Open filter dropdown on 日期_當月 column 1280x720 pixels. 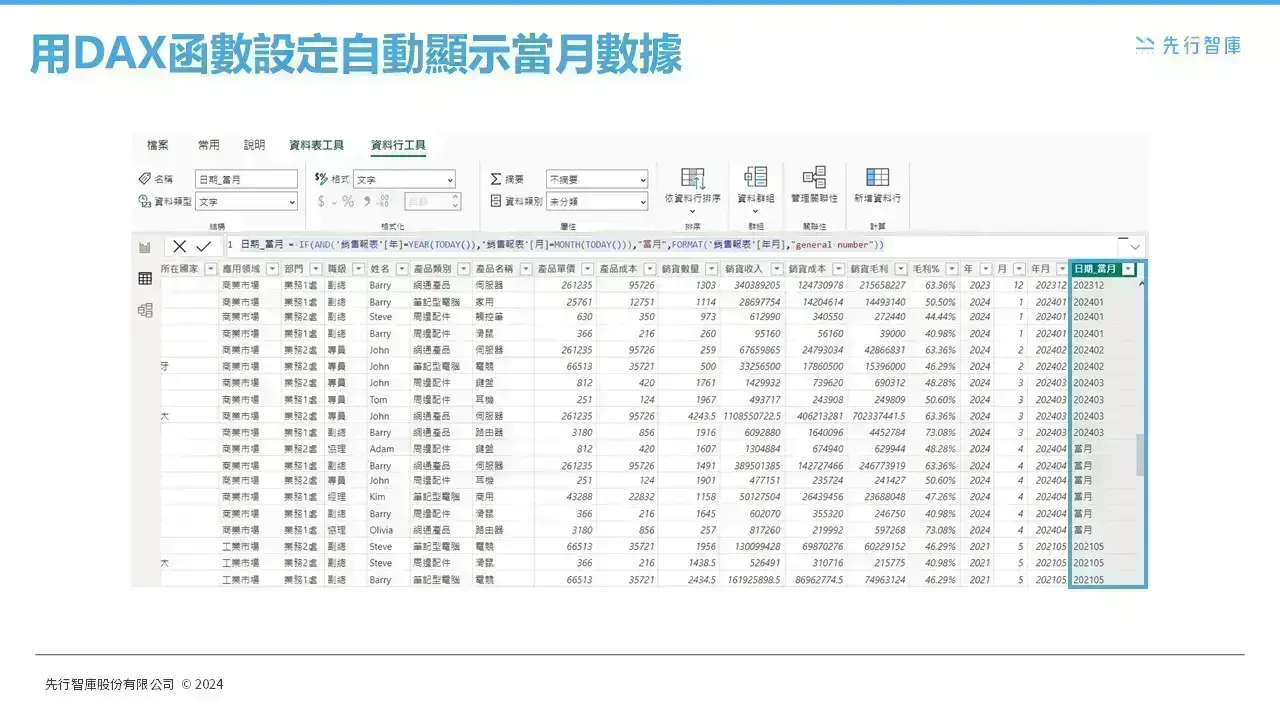[1129, 269]
